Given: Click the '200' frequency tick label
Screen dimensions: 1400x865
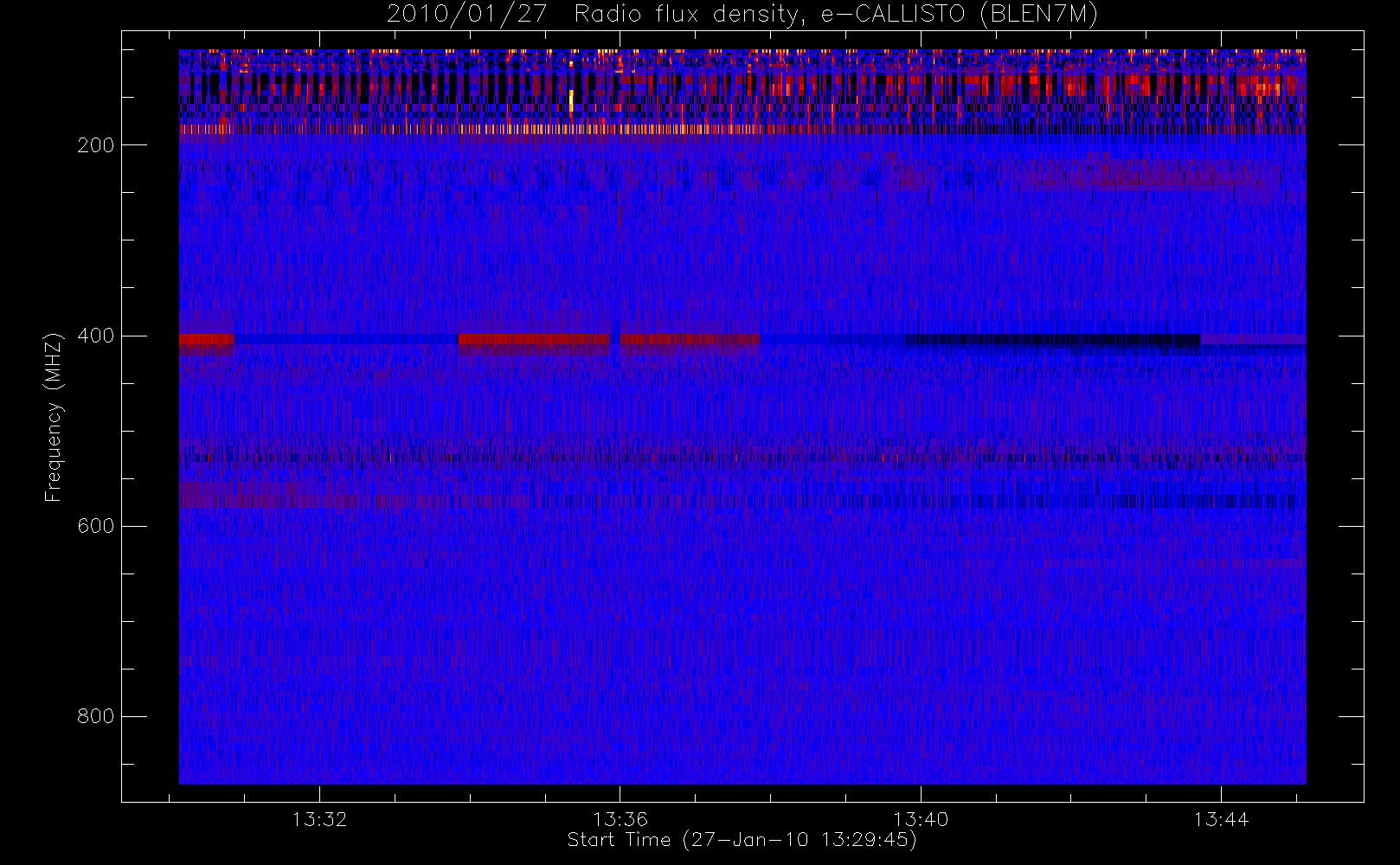Looking at the screenshot, I should tap(95, 145).
